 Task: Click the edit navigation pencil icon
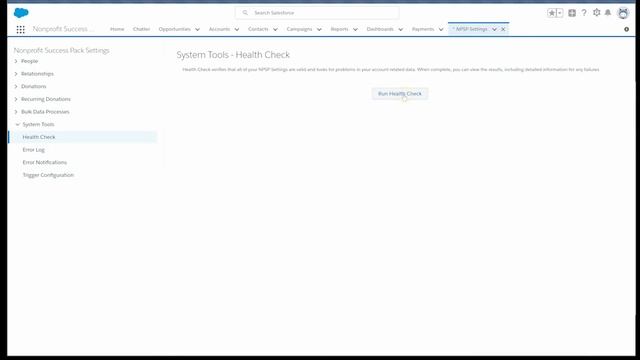(x=627, y=29)
